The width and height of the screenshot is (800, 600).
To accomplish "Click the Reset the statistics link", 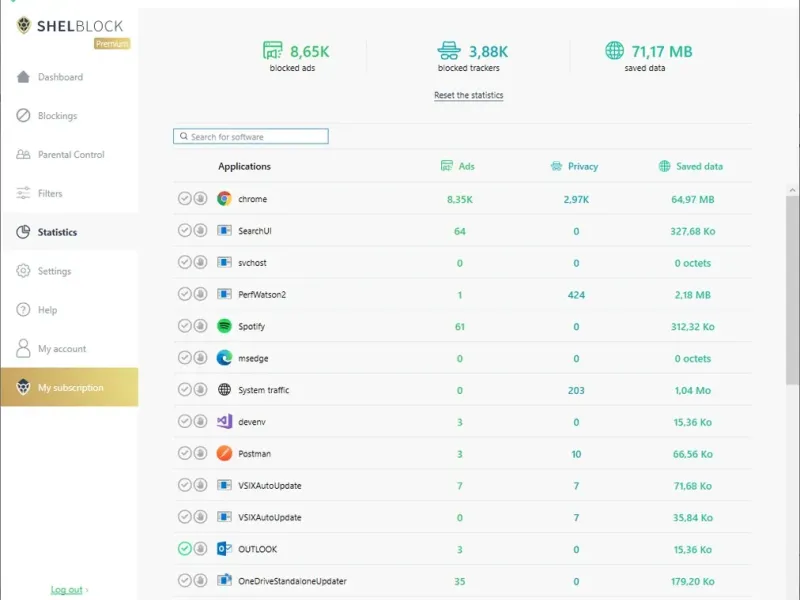I will 468,96.
